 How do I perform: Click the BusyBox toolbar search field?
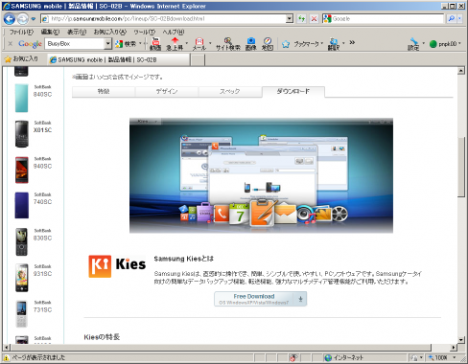click(x=75, y=43)
